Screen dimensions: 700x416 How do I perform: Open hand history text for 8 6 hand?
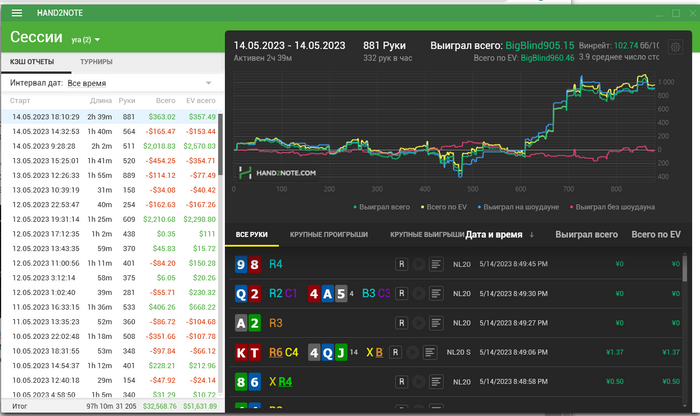click(436, 382)
